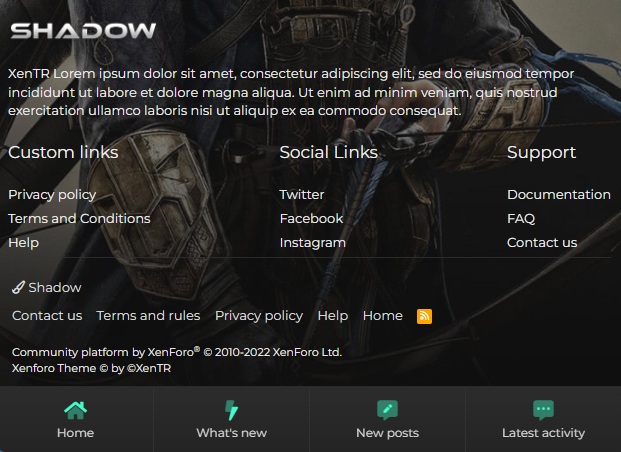
Task: Click Home in the footer link row
Action: tap(382, 315)
